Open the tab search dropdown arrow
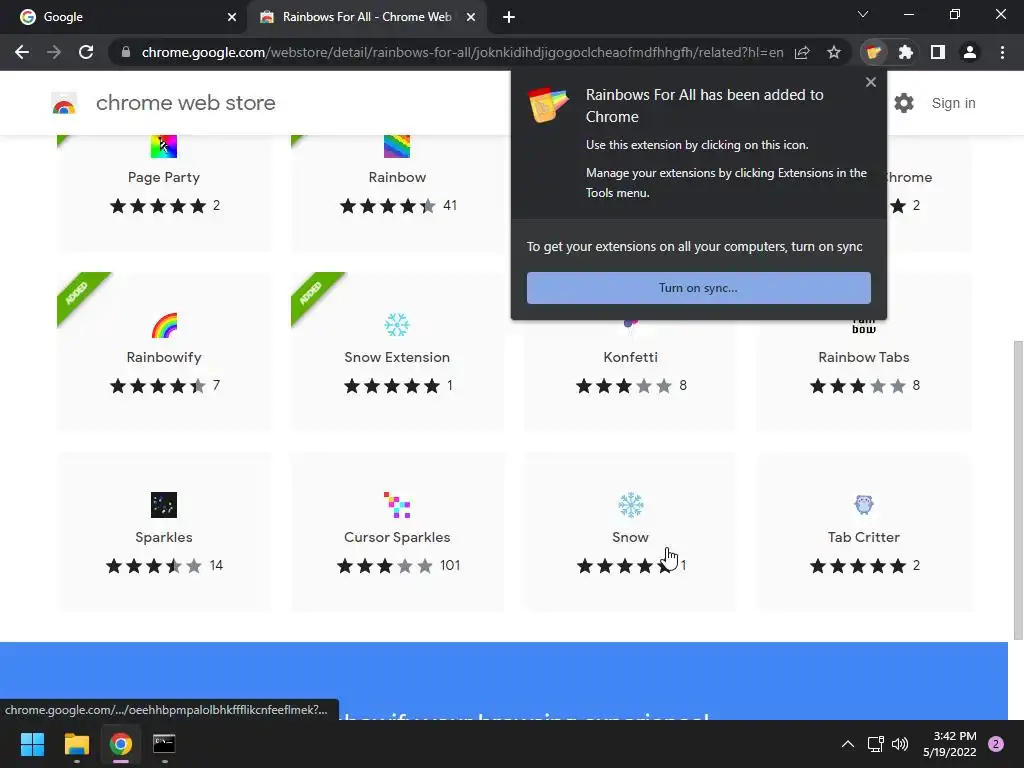 (863, 14)
